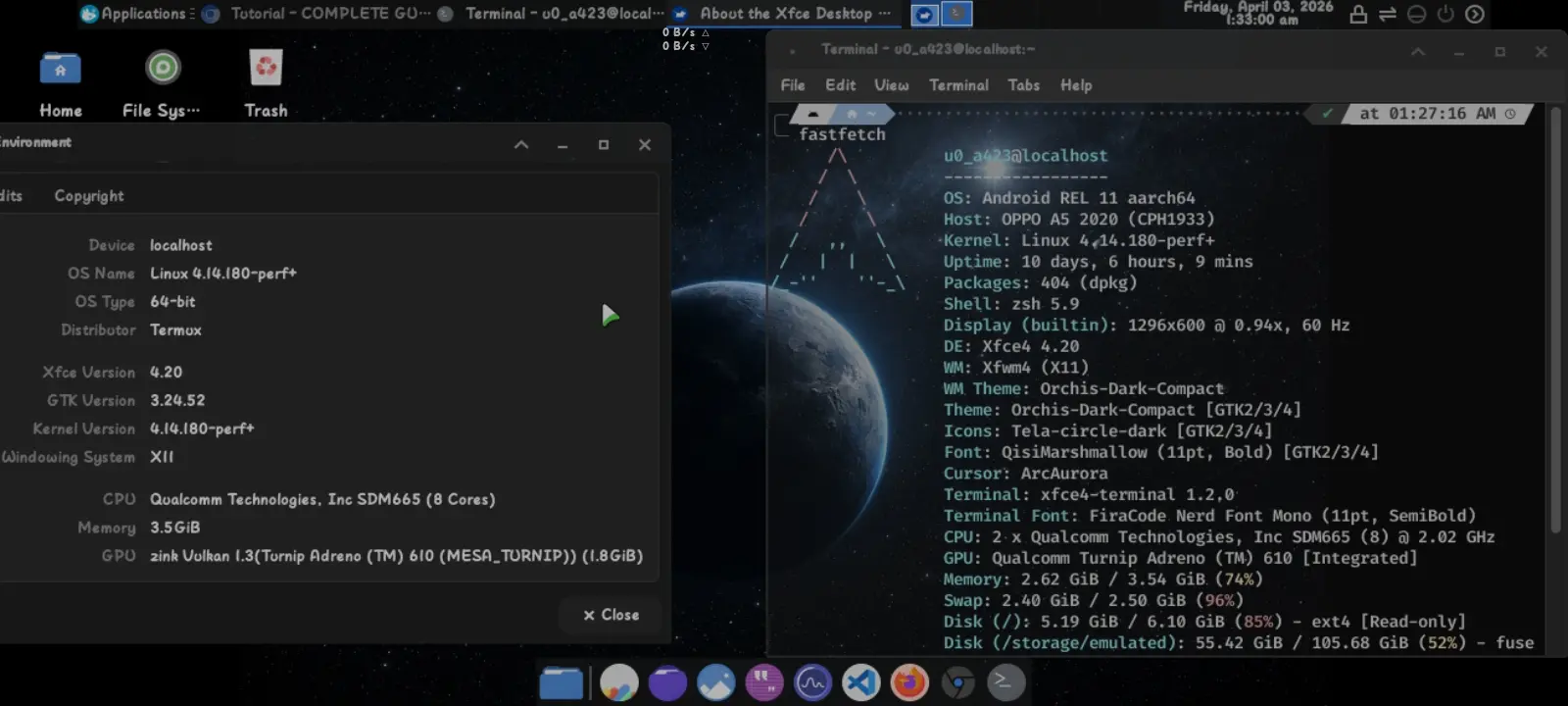Launch Visual Studio Code from dock
The width and height of the screenshot is (1568, 706).
860,682
